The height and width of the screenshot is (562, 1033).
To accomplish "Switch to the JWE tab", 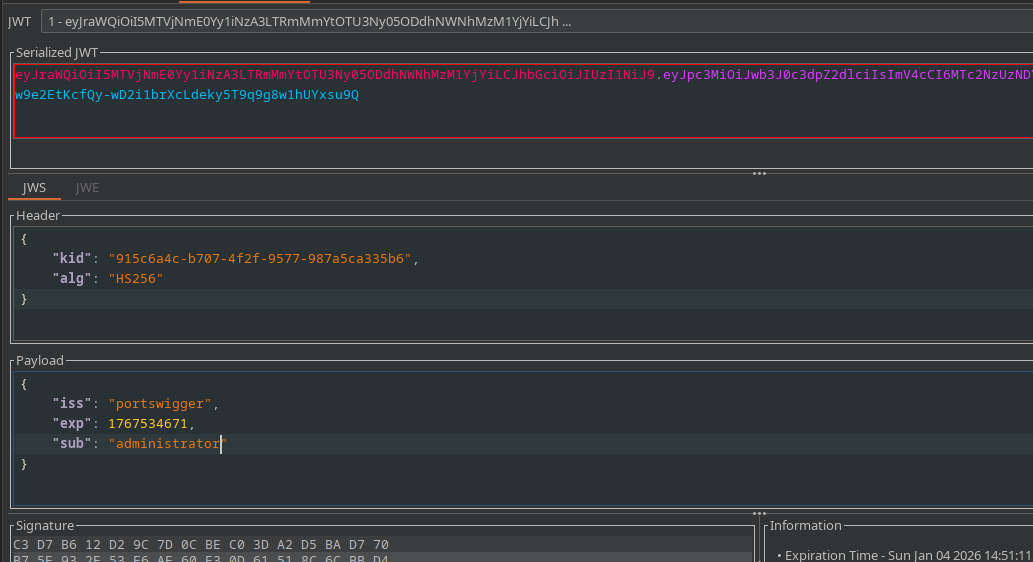I will pyautogui.click(x=87, y=187).
